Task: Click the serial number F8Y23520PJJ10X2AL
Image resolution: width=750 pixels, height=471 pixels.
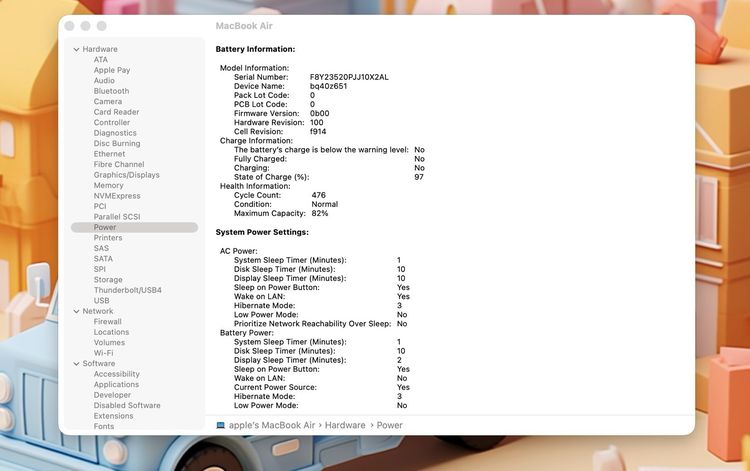Action: click(x=349, y=77)
